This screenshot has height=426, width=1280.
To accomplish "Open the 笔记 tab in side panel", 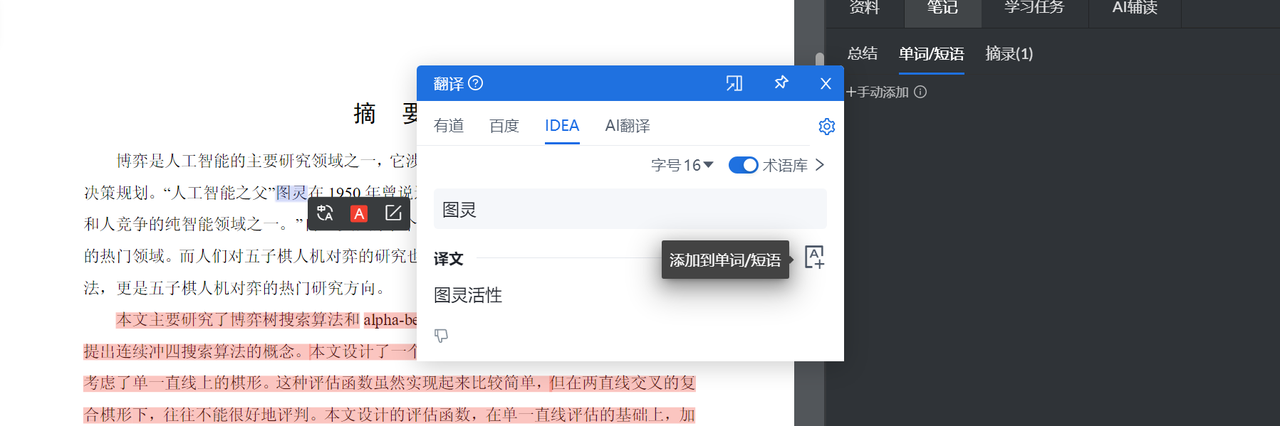I will click(942, 10).
